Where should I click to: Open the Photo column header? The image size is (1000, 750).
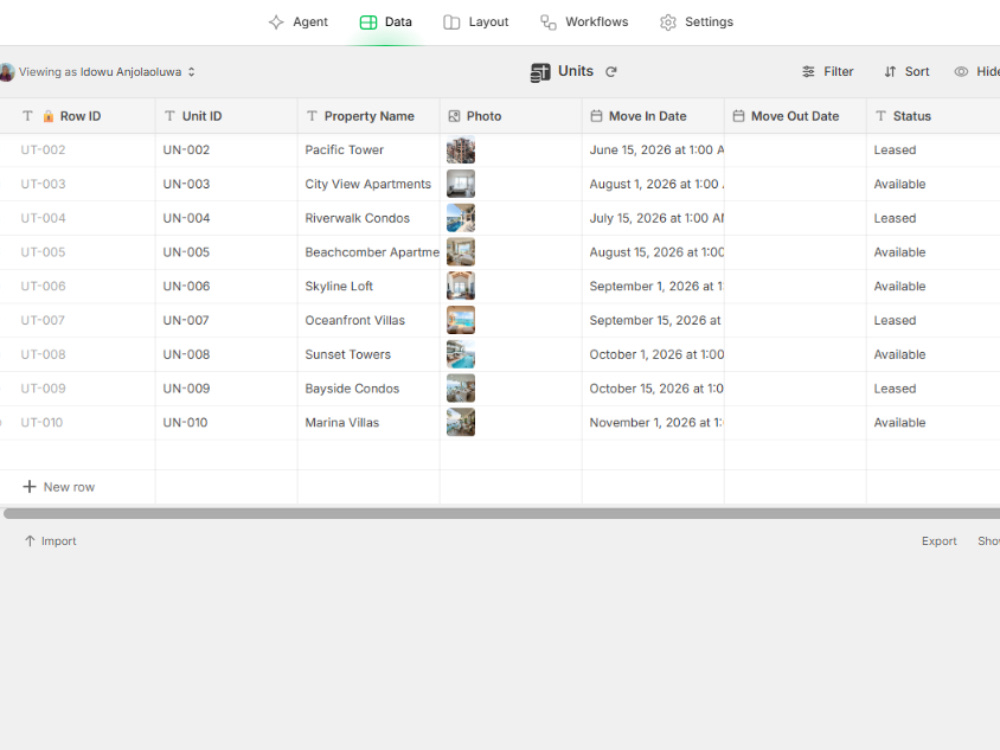pyautogui.click(x=511, y=116)
